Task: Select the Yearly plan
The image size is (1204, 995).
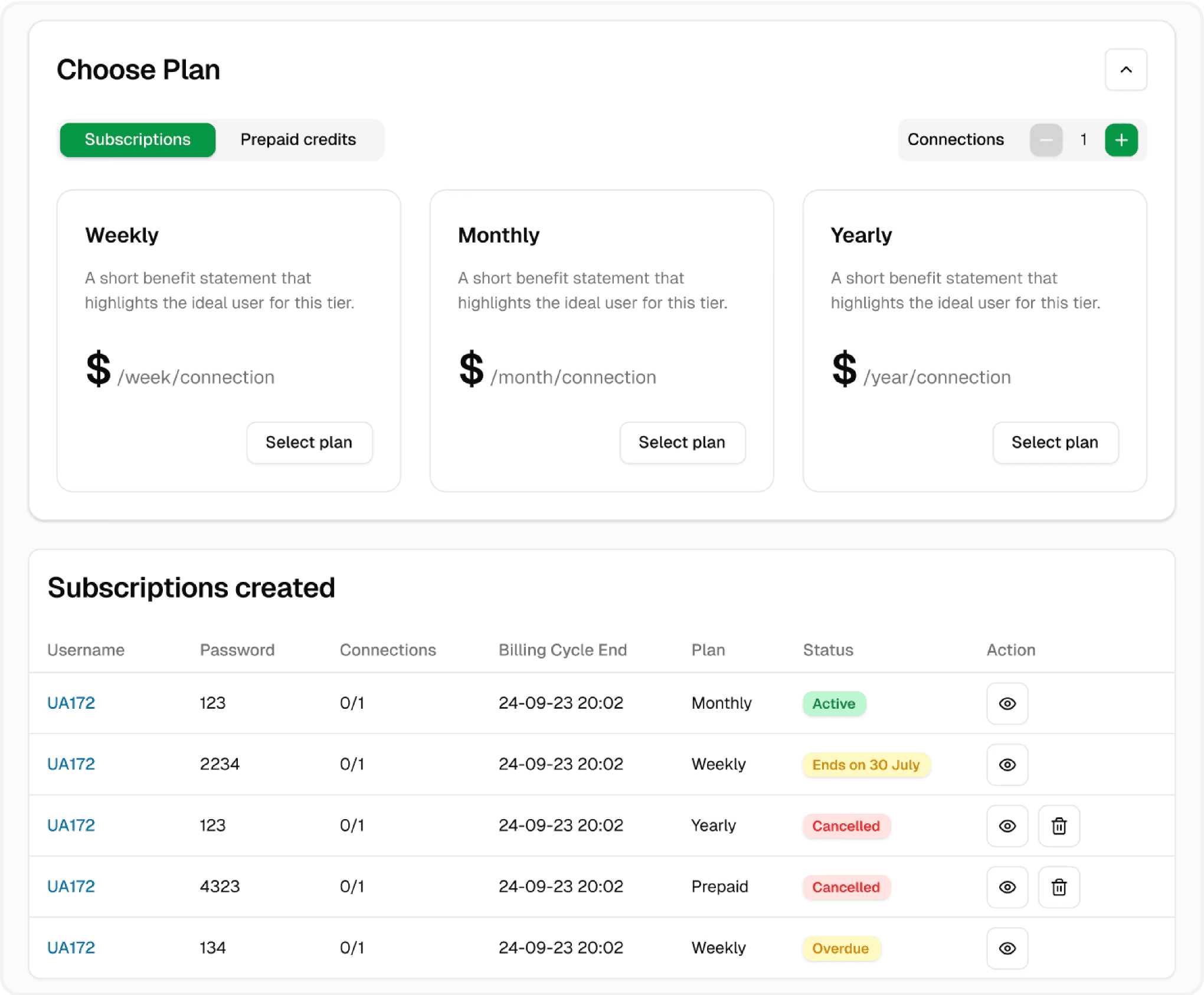Action: (x=1055, y=443)
